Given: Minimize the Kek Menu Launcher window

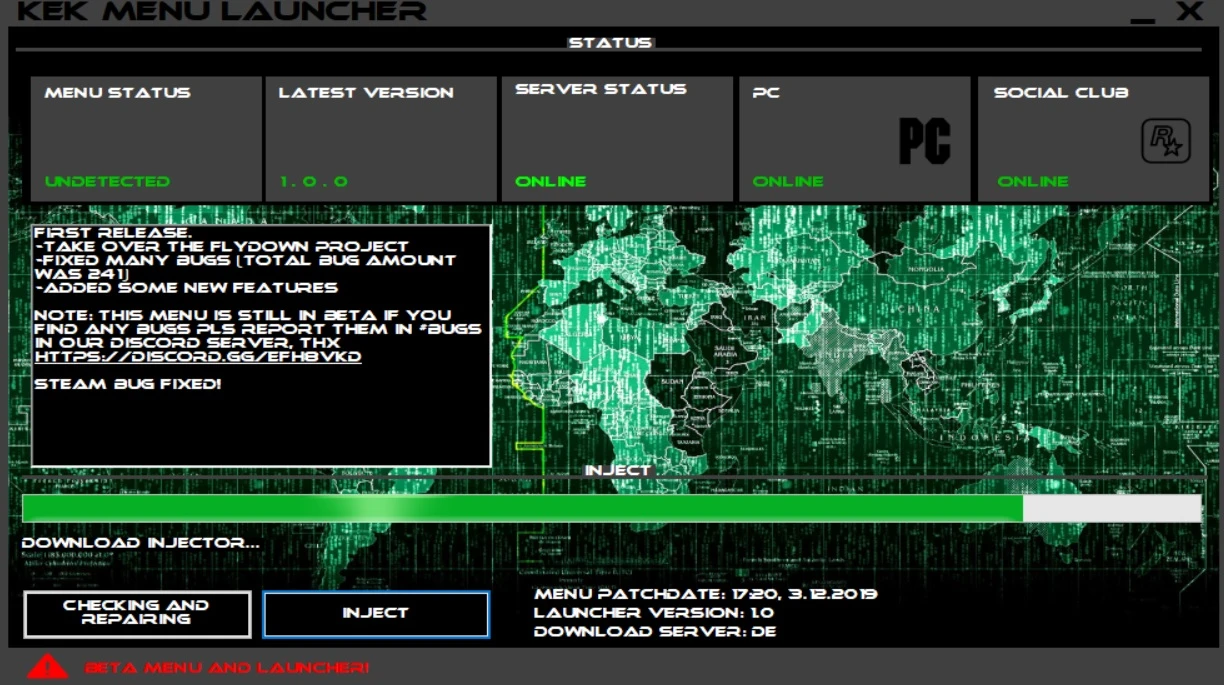Looking at the screenshot, I should pyautogui.click(x=1142, y=20).
